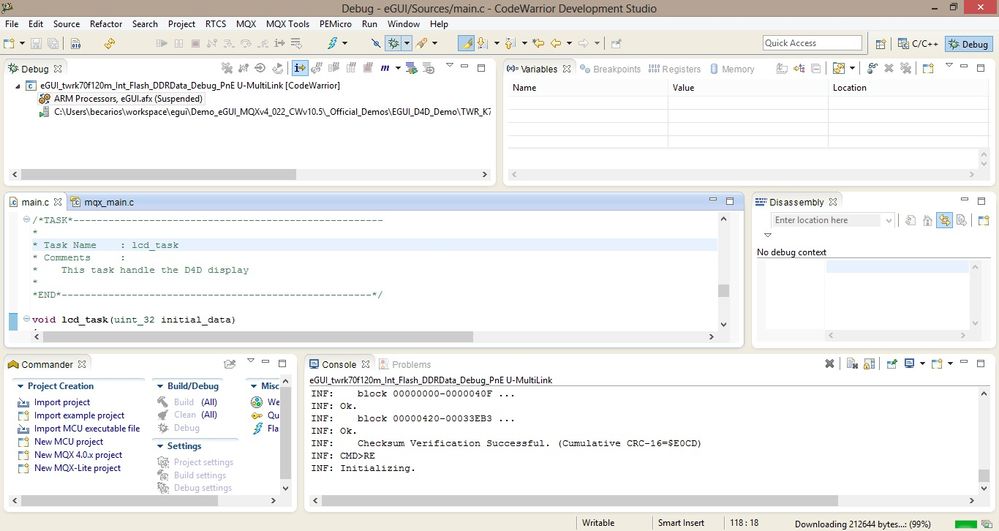Open the New file dropdown arrow
Screen dimensions: 999x531
[22, 43]
